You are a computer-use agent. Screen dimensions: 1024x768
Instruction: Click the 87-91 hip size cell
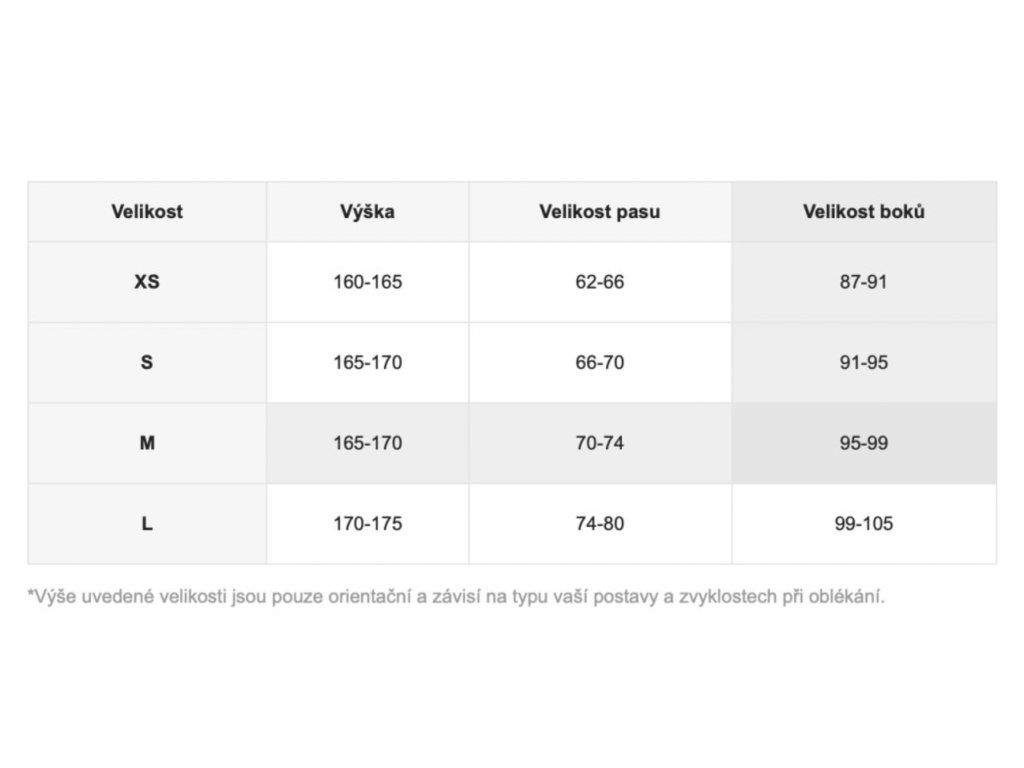click(863, 282)
